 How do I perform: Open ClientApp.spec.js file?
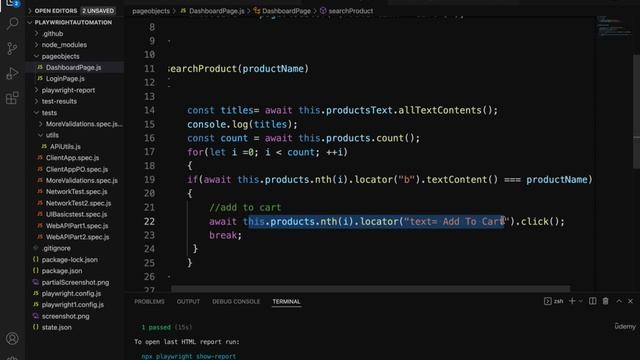click(72, 158)
